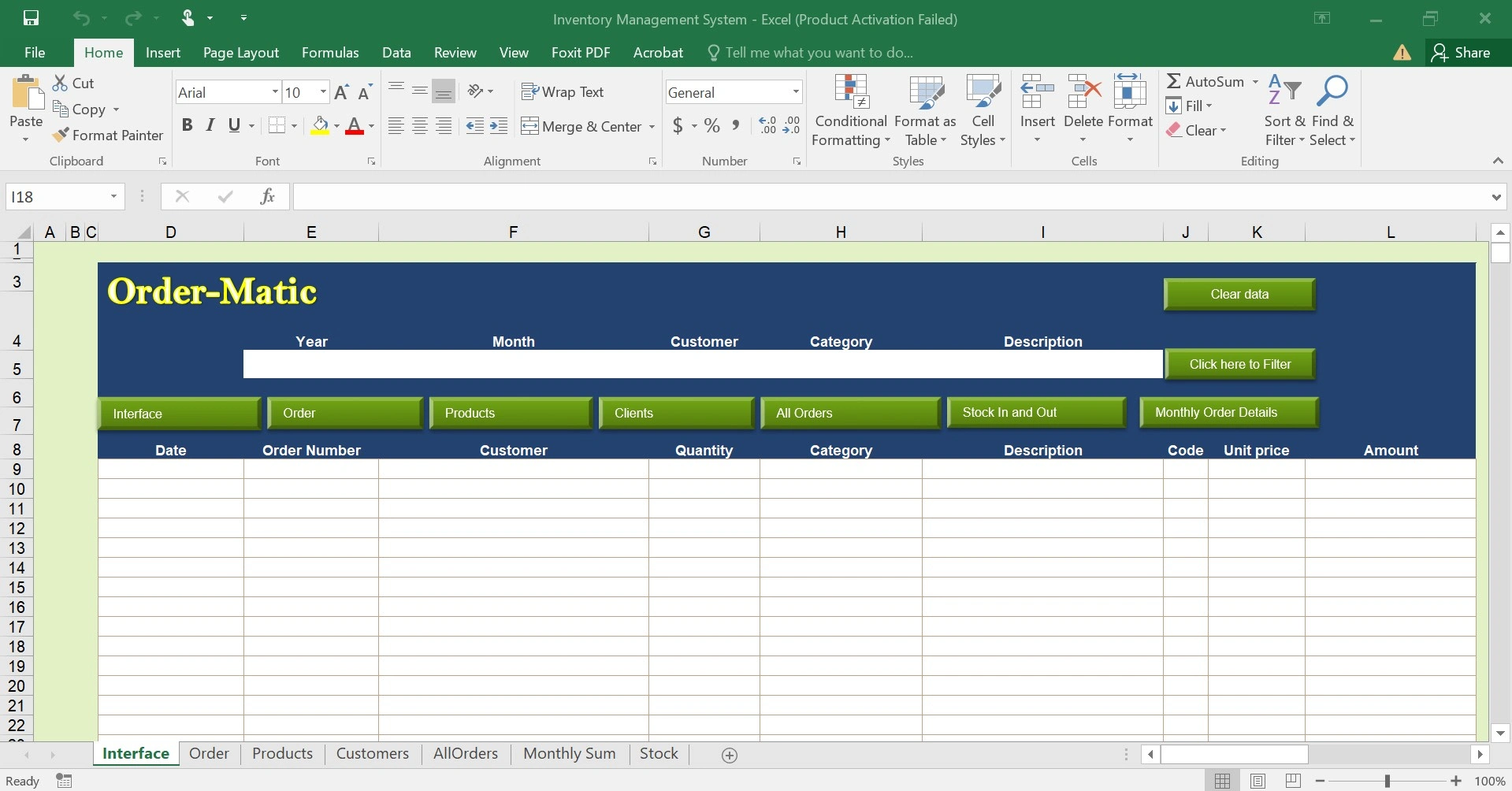The height and width of the screenshot is (791, 1512).
Task: Expand the formula bar
Action: tap(1496, 197)
